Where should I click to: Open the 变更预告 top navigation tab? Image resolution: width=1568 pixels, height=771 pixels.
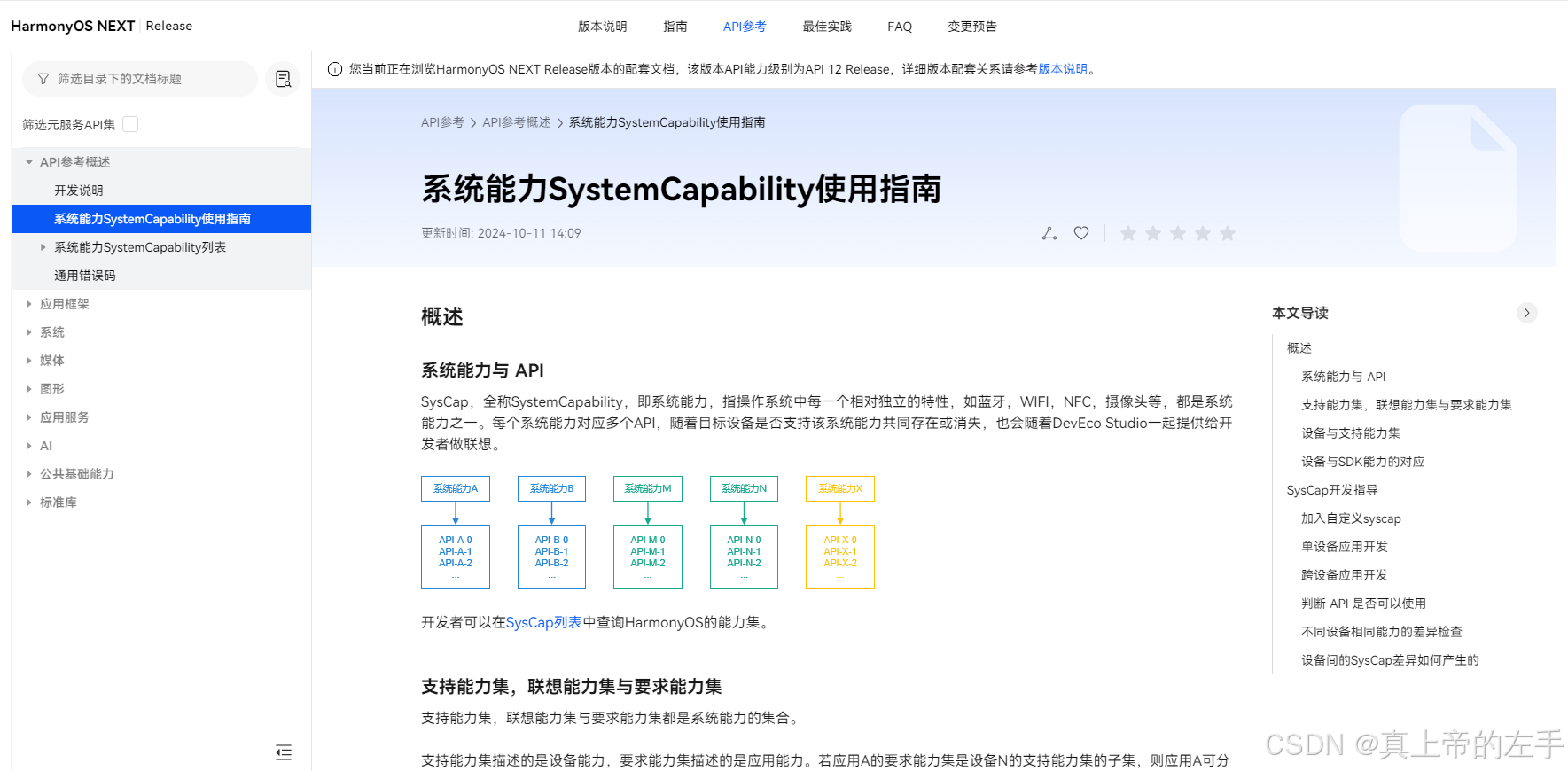[972, 27]
